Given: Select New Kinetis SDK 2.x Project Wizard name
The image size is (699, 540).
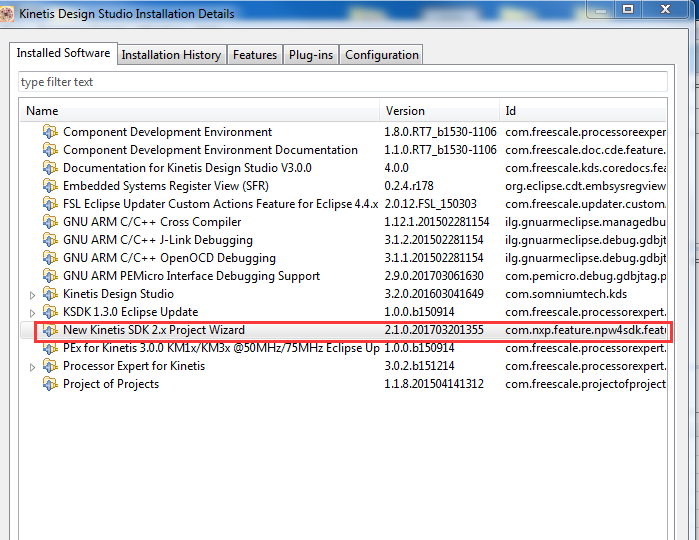Looking at the screenshot, I should click(x=154, y=330).
